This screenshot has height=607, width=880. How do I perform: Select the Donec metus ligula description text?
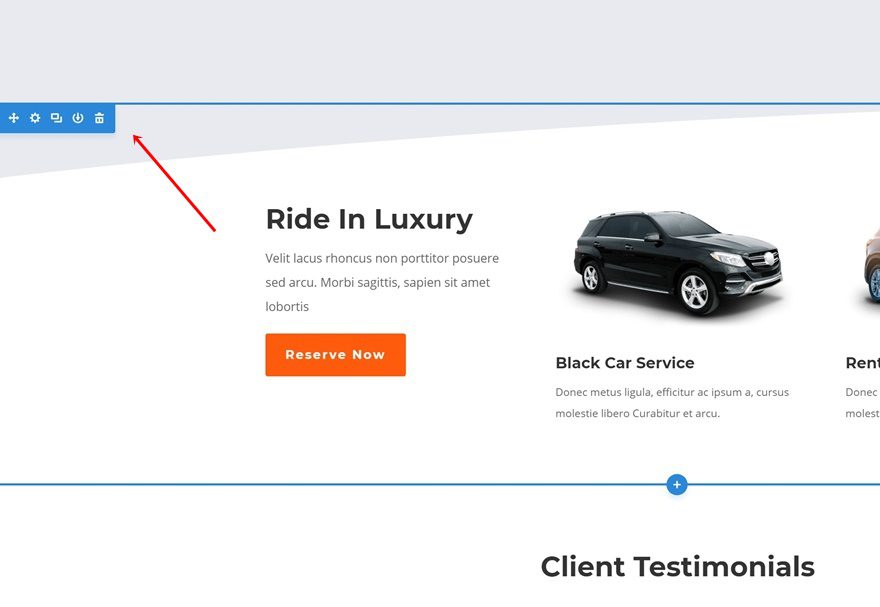[x=672, y=403]
